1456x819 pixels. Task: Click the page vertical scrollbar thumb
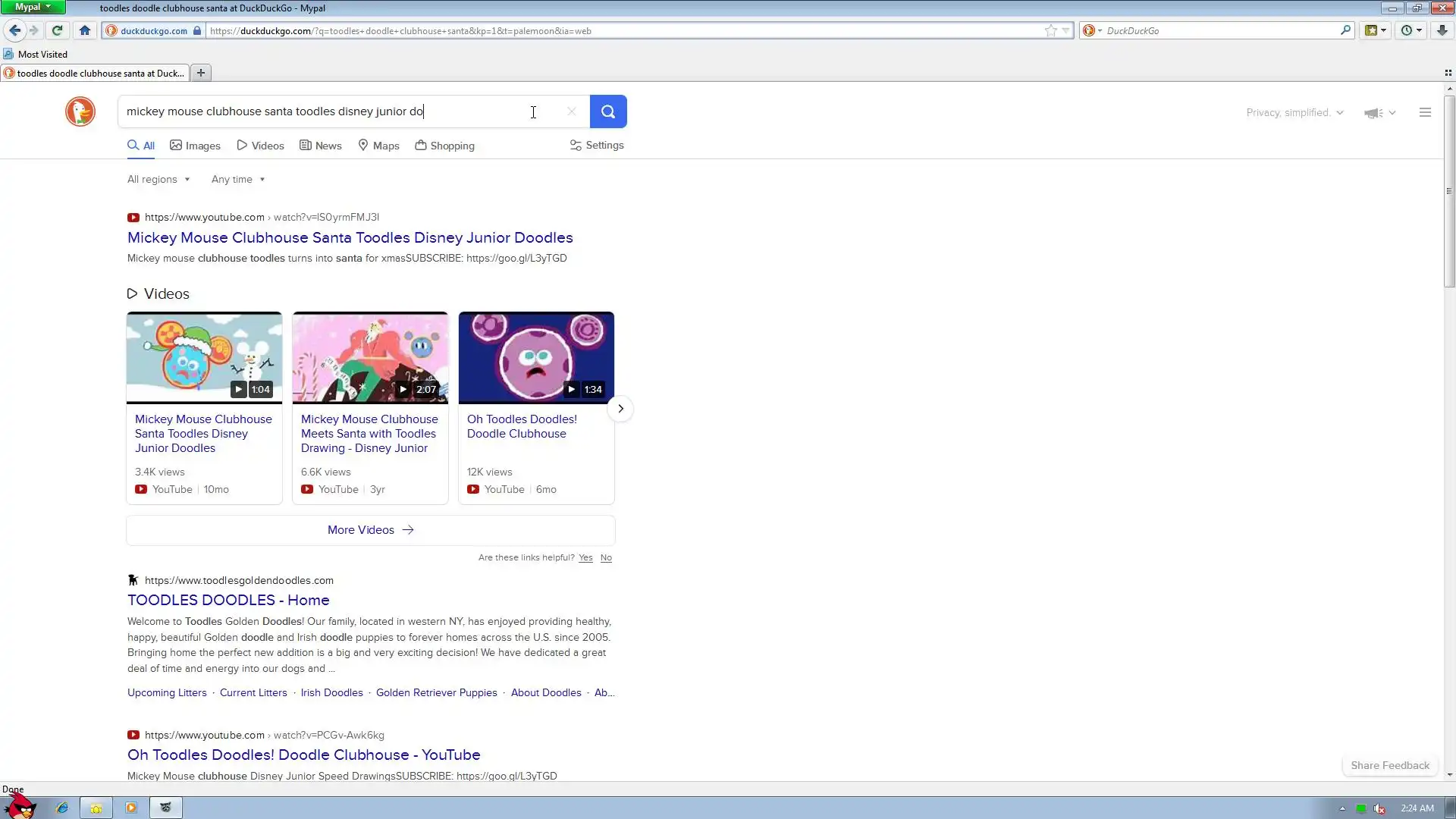pyautogui.click(x=1449, y=190)
